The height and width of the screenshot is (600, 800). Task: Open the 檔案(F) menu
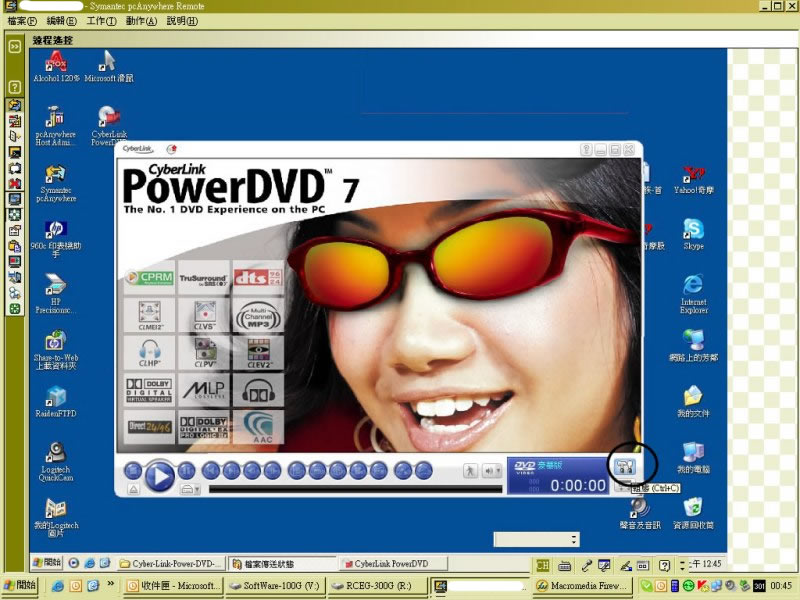pos(22,21)
